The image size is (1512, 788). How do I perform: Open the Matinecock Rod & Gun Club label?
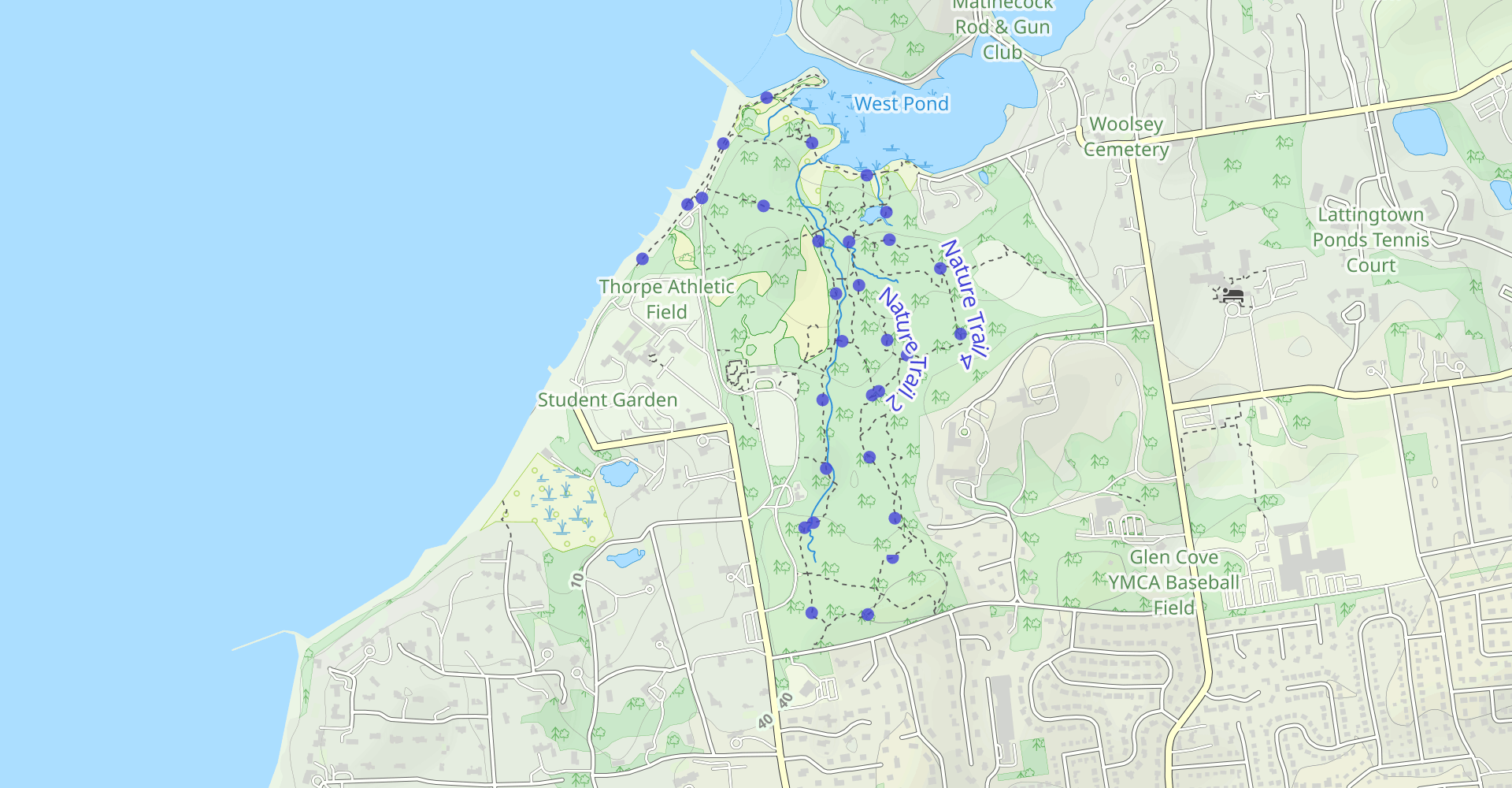[x=1002, y=28]
